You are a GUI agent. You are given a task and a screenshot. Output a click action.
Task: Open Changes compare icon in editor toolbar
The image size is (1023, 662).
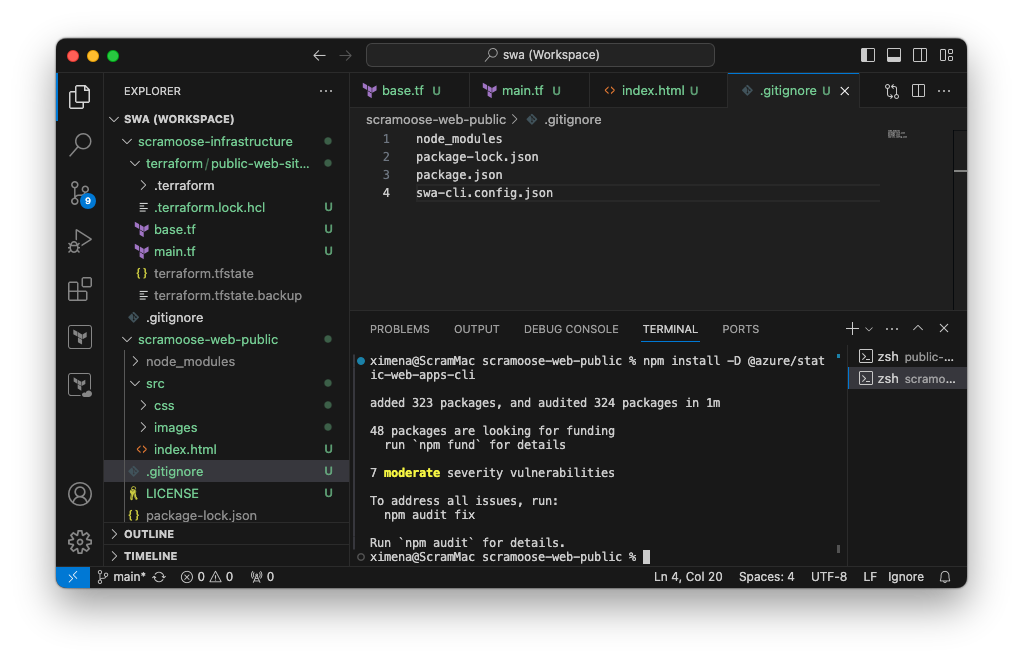[892, 91]
